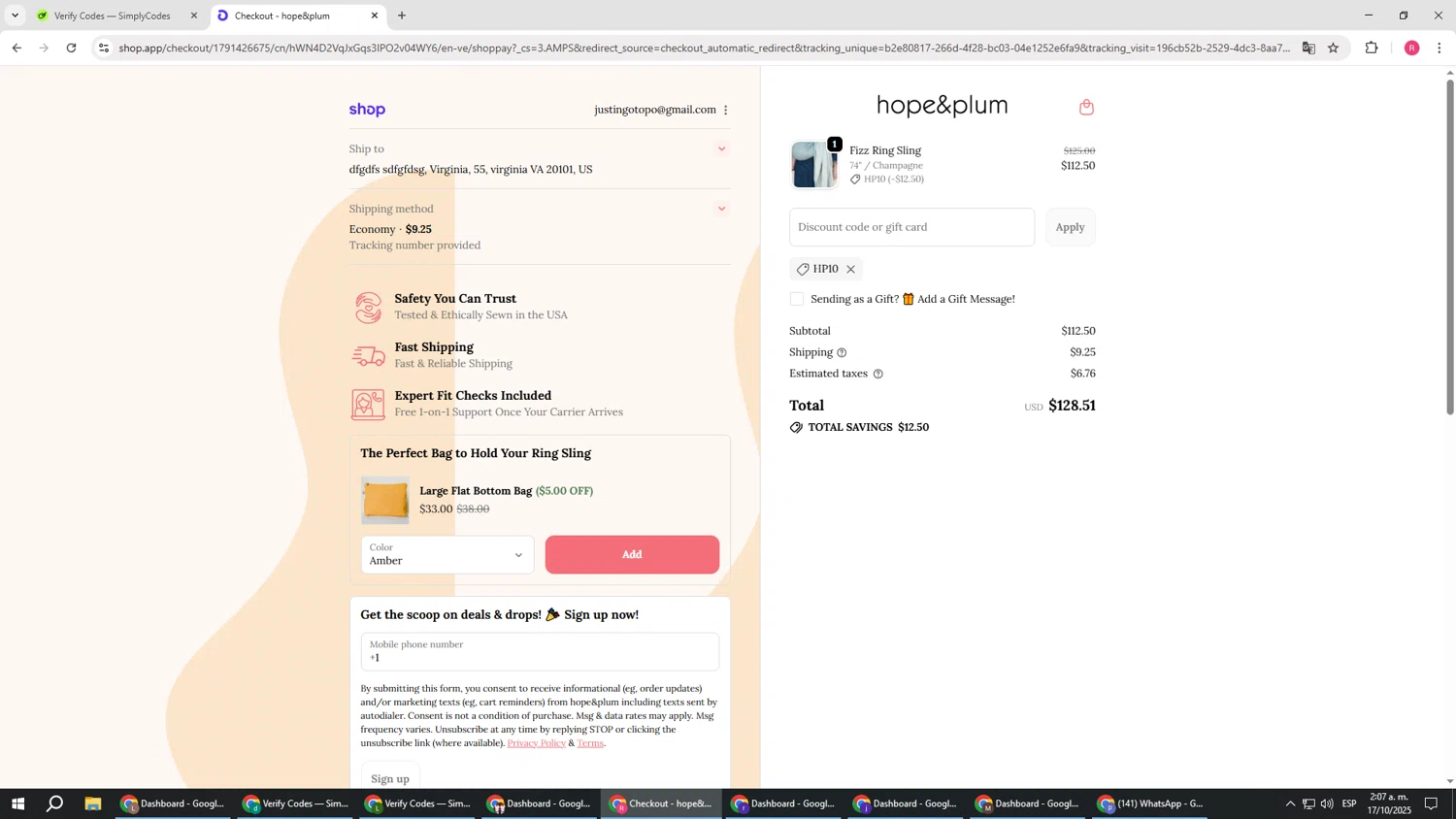Click the address bar URL

click(x=704, y=48)
